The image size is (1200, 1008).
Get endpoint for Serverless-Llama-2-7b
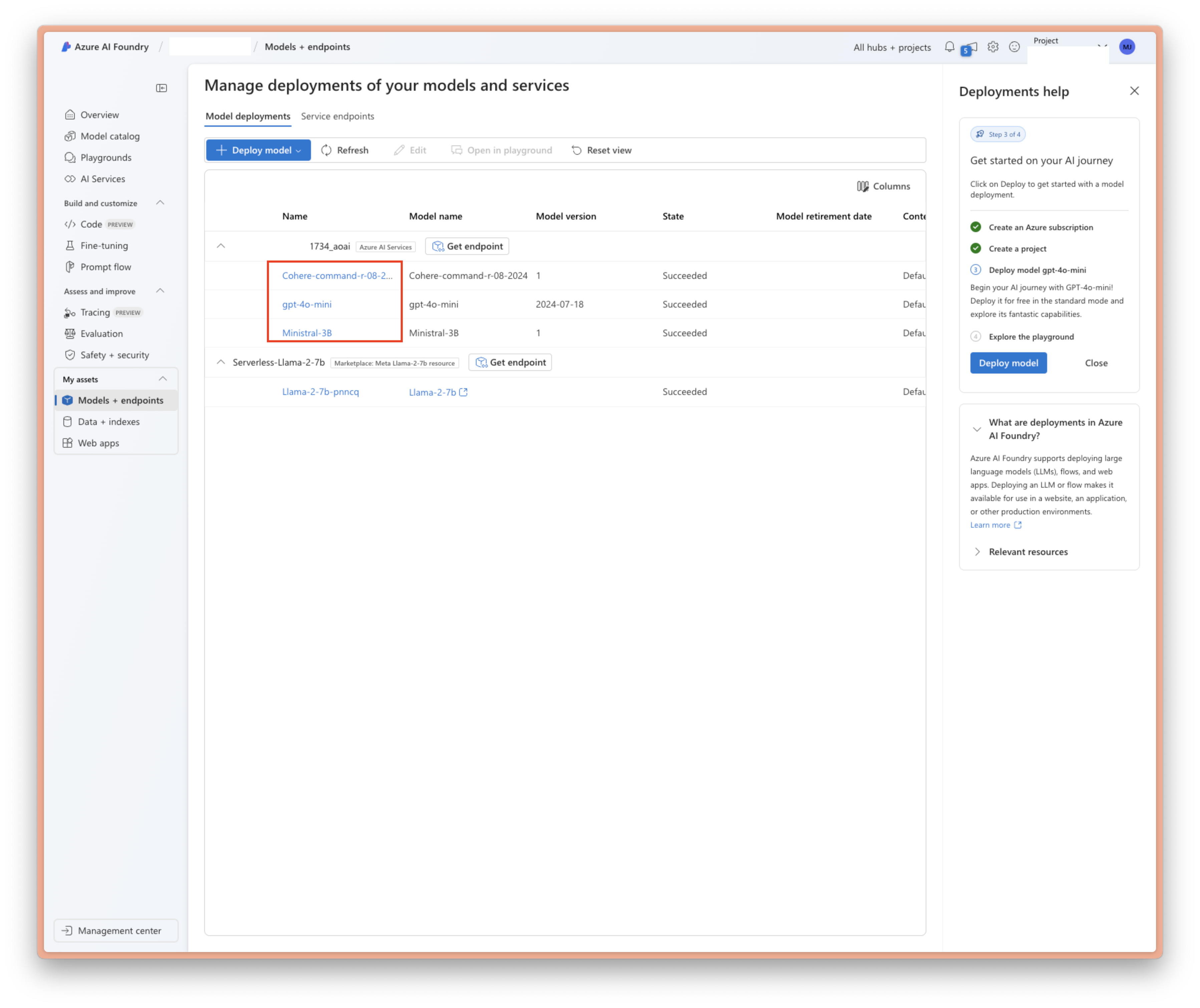(x=510, y=362)
